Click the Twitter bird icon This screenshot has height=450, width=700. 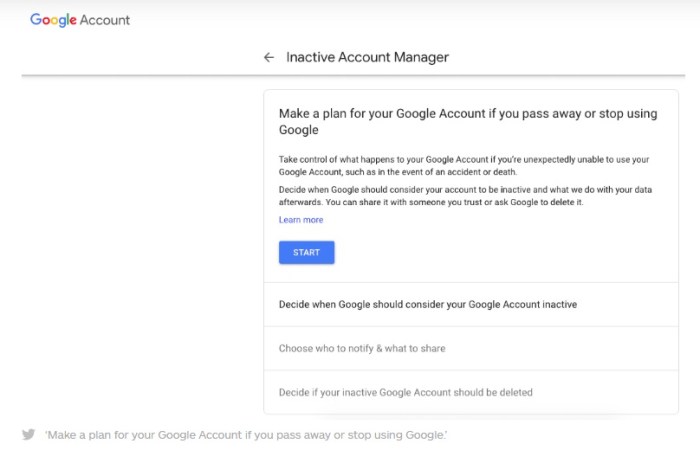pyautogui.click(x=28, y=435)
